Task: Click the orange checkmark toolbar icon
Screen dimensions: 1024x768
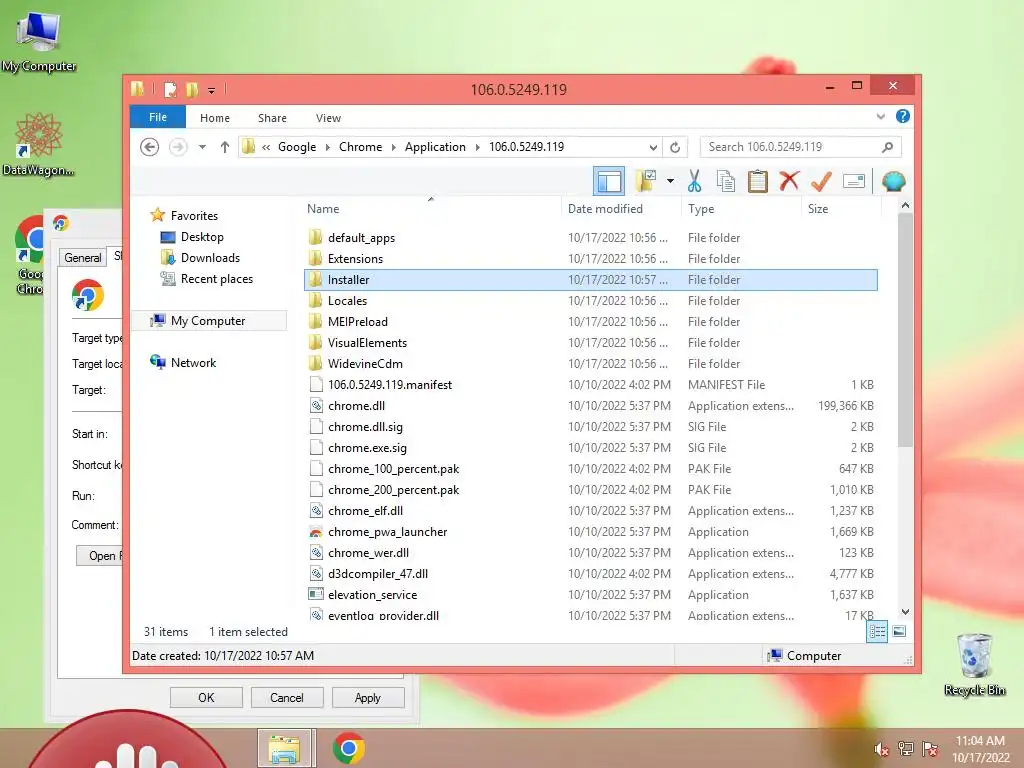Action: click(x=821, y=181)
